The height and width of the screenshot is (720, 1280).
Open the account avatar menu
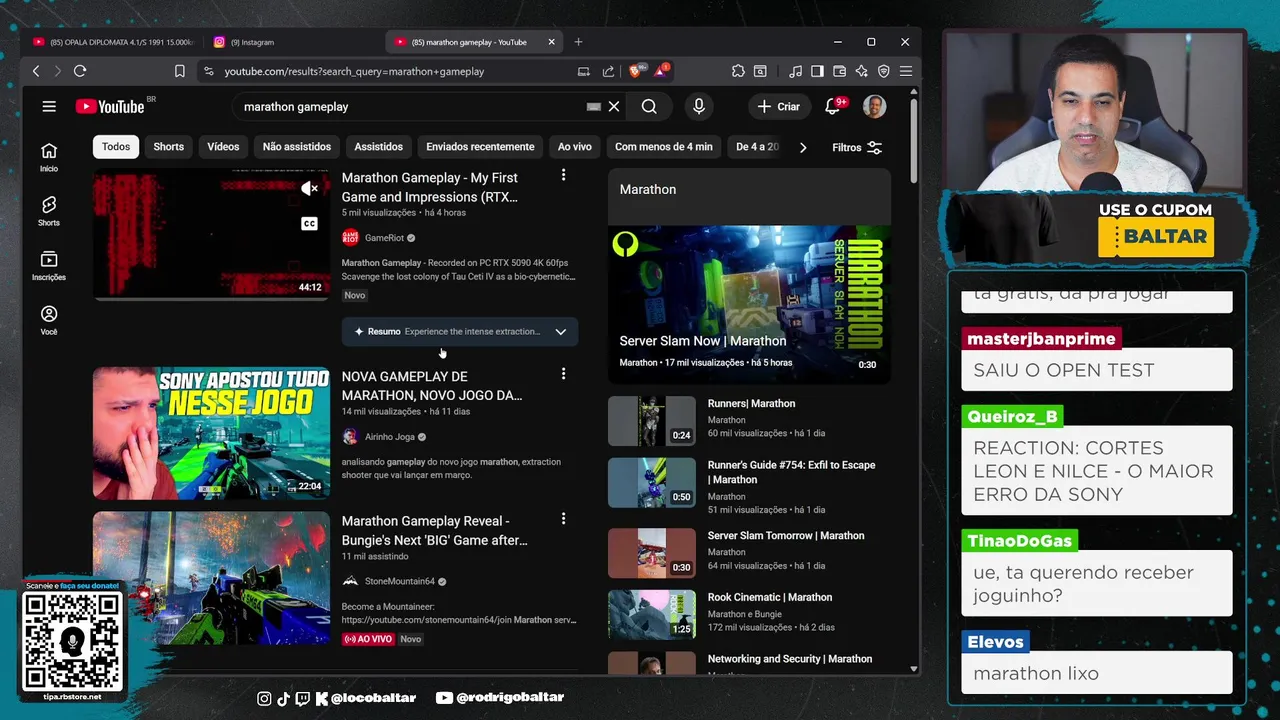point(874,106)
